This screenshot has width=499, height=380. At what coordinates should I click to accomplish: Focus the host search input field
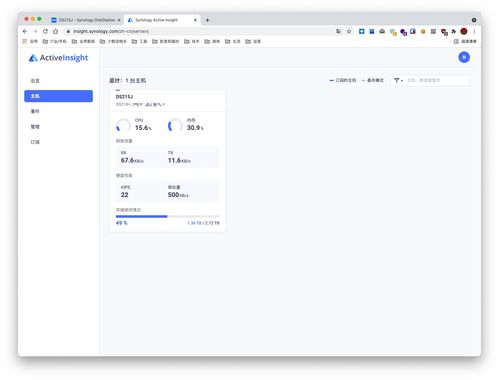click(x=437, y=80)
